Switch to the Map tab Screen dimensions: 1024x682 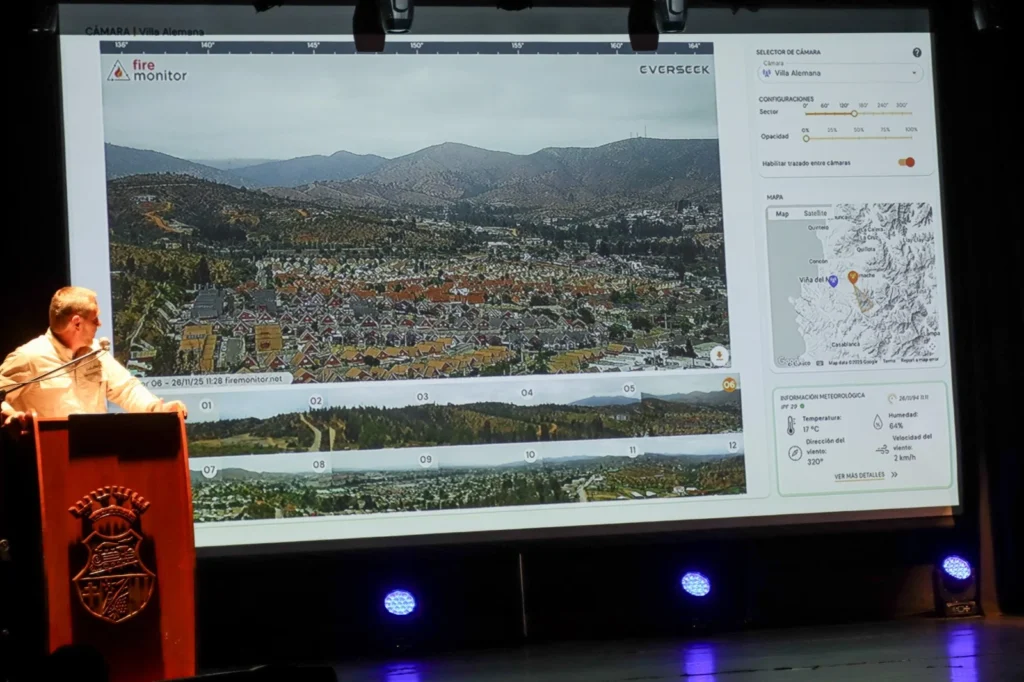pos(782,213)
